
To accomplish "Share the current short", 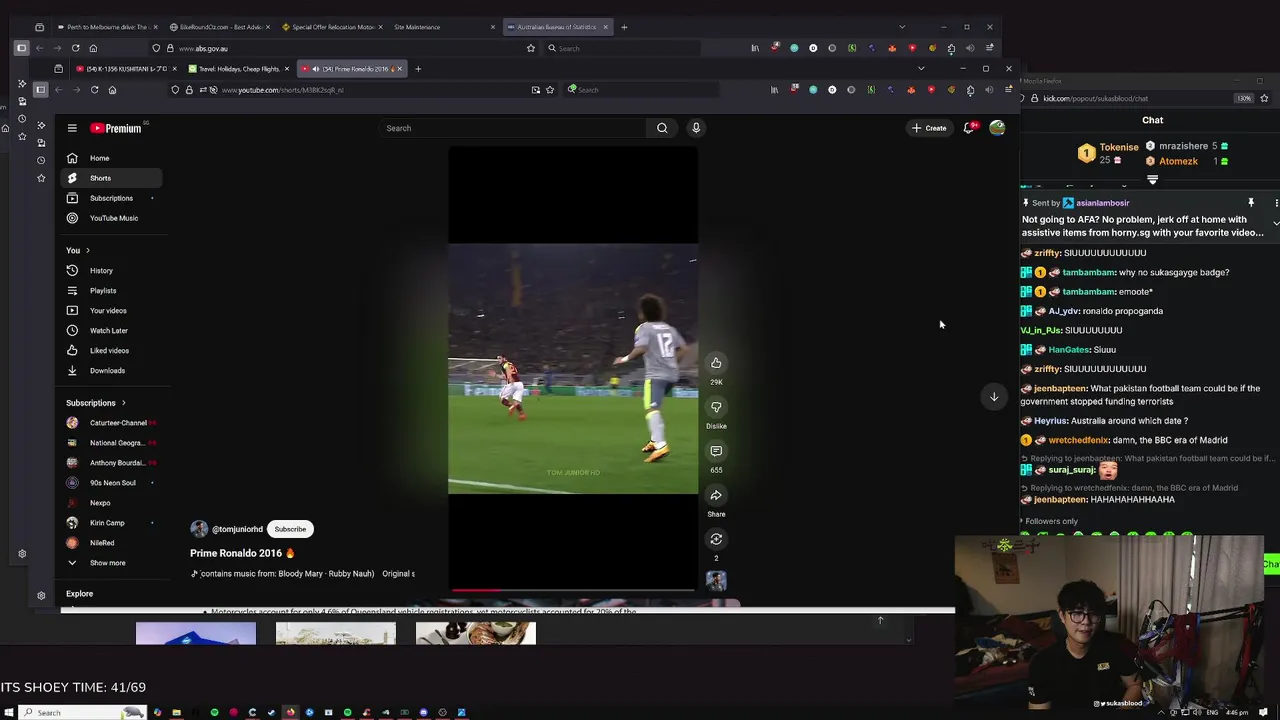I will click(716, 495).
